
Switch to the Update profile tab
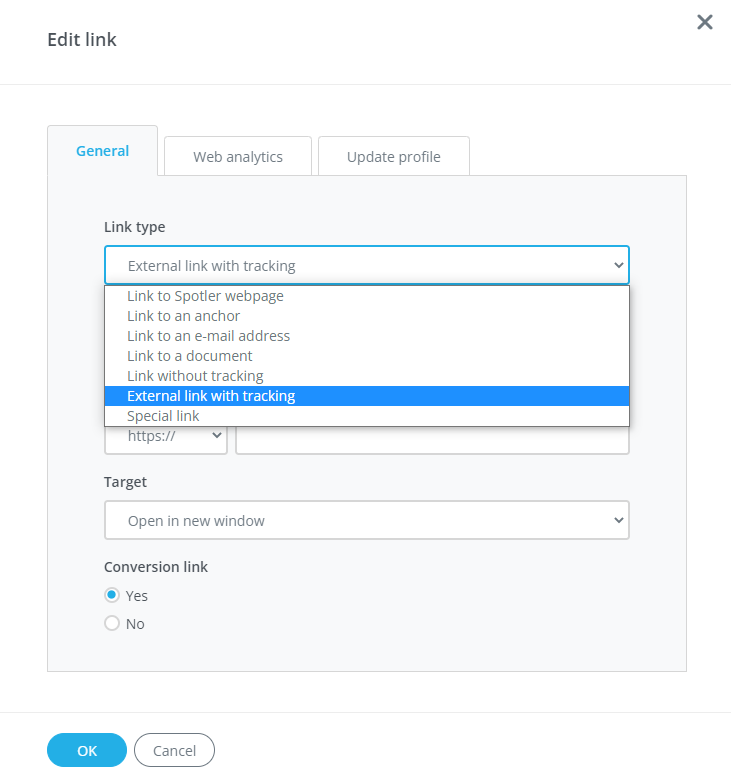[x=393, y=156]
